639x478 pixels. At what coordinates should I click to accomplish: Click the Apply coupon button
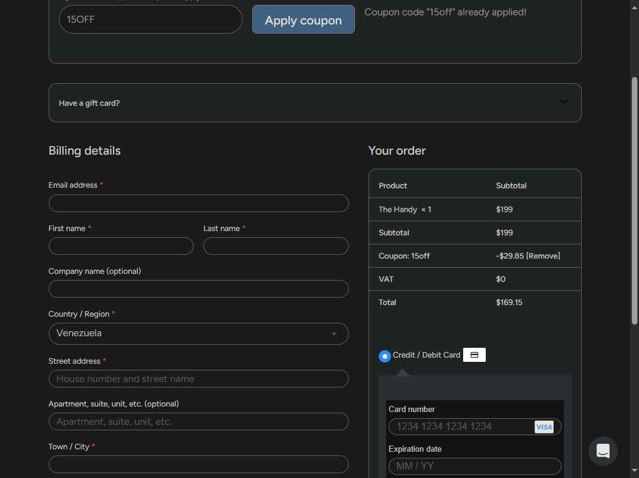click(303, 20)
